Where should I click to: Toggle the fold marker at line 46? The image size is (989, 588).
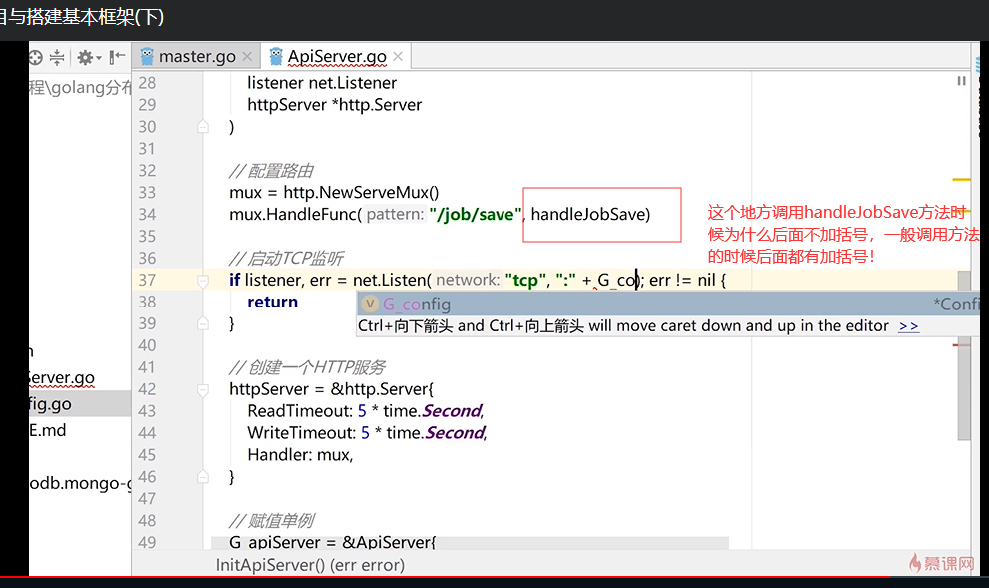point(202,476)
